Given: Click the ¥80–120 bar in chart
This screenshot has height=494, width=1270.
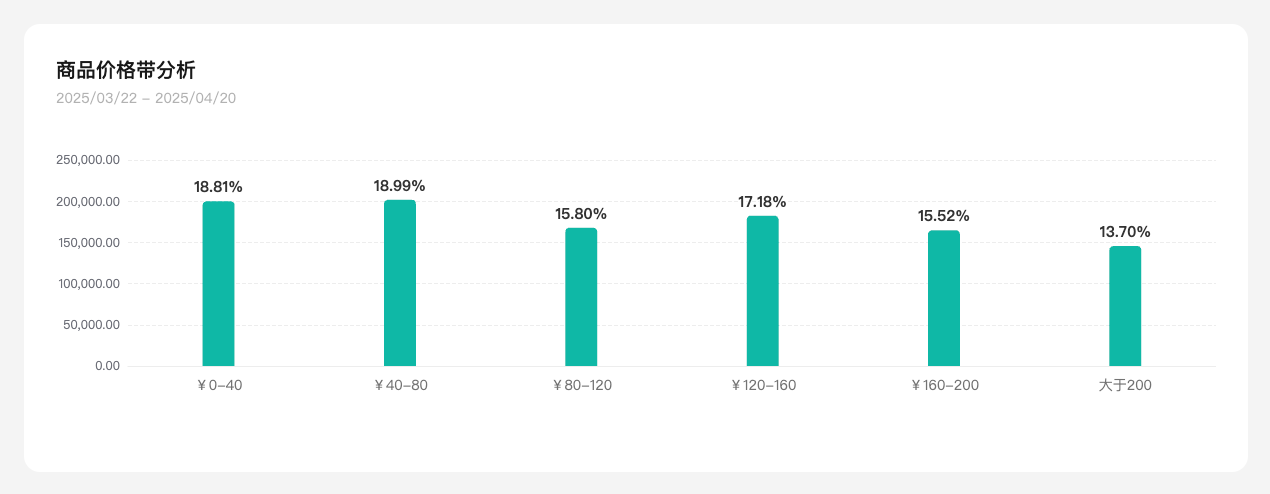Looking at the screenshot, I should 581,297.
